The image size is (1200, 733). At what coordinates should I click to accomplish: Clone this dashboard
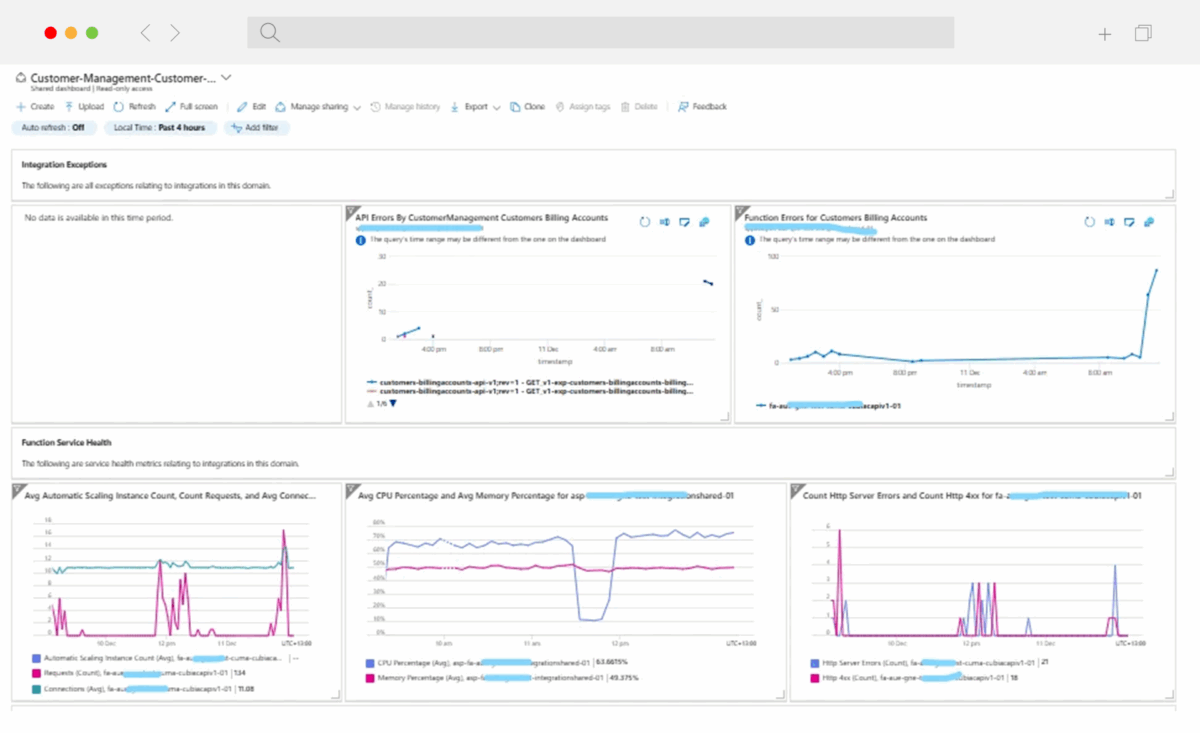(x=527, y=106)
